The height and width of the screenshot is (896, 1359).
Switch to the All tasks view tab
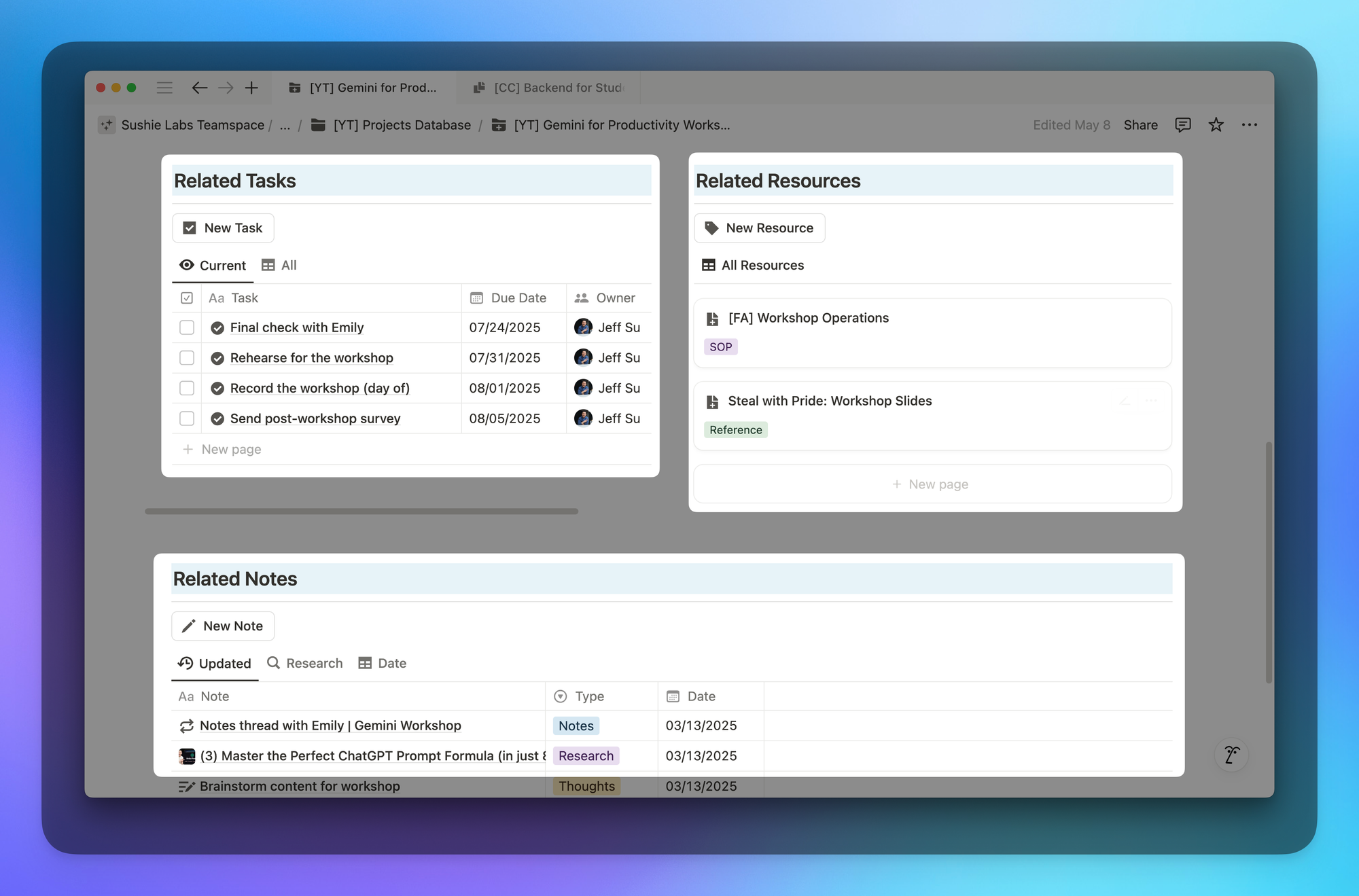click(280, 266)
